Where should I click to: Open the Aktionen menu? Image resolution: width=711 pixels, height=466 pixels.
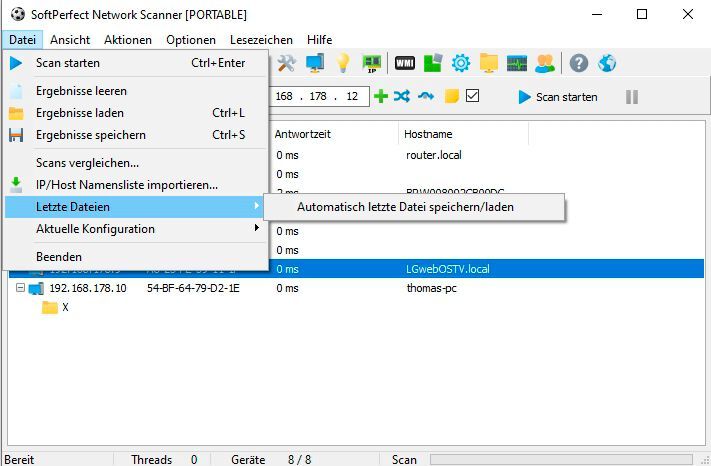tap(128, 40)
